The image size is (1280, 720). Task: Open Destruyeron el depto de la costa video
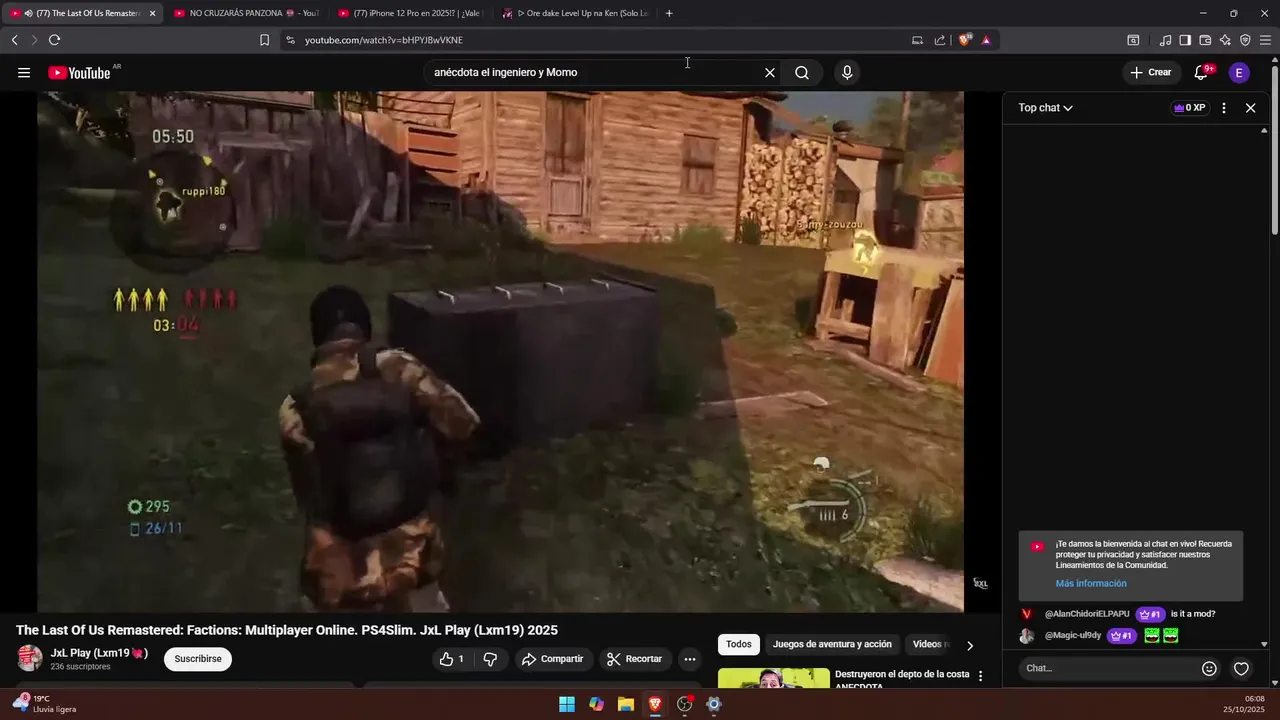(902, 680)
